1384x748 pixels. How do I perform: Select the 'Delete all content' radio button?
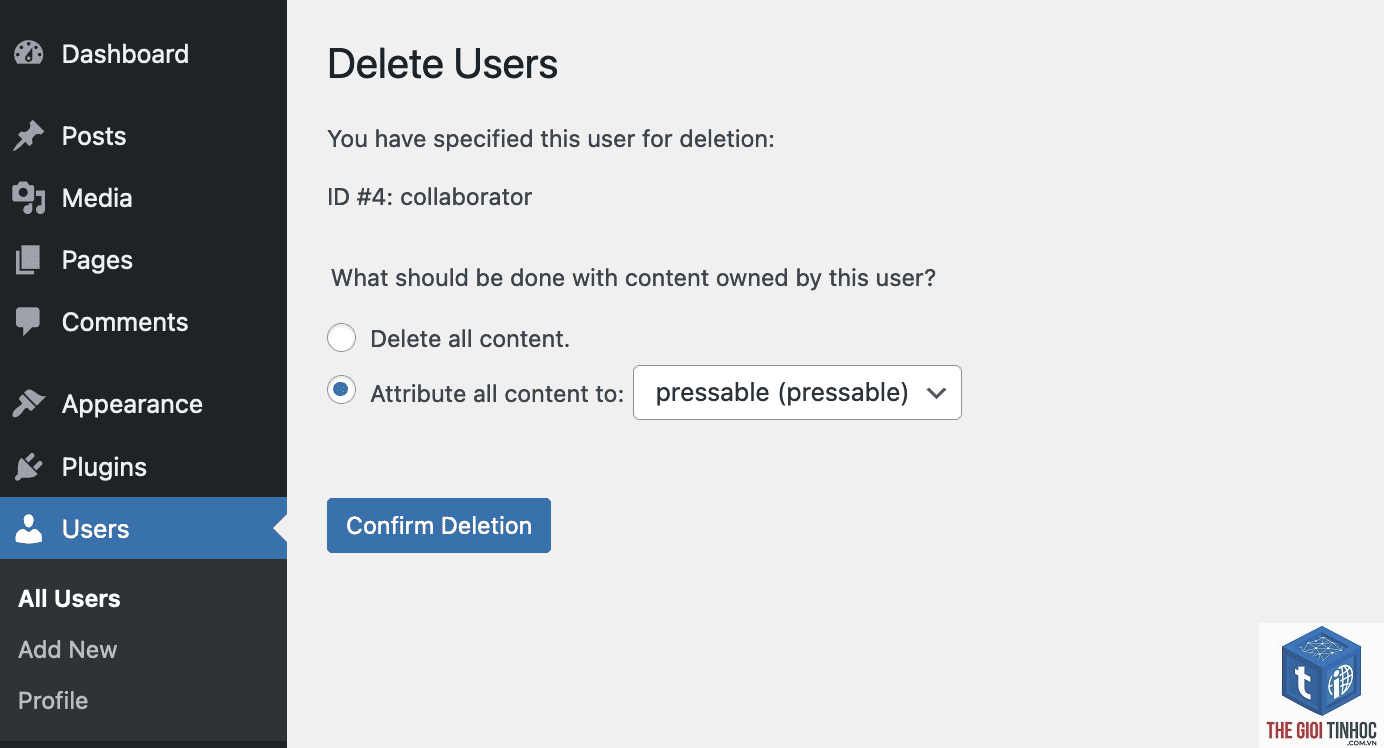click(342, 338)
